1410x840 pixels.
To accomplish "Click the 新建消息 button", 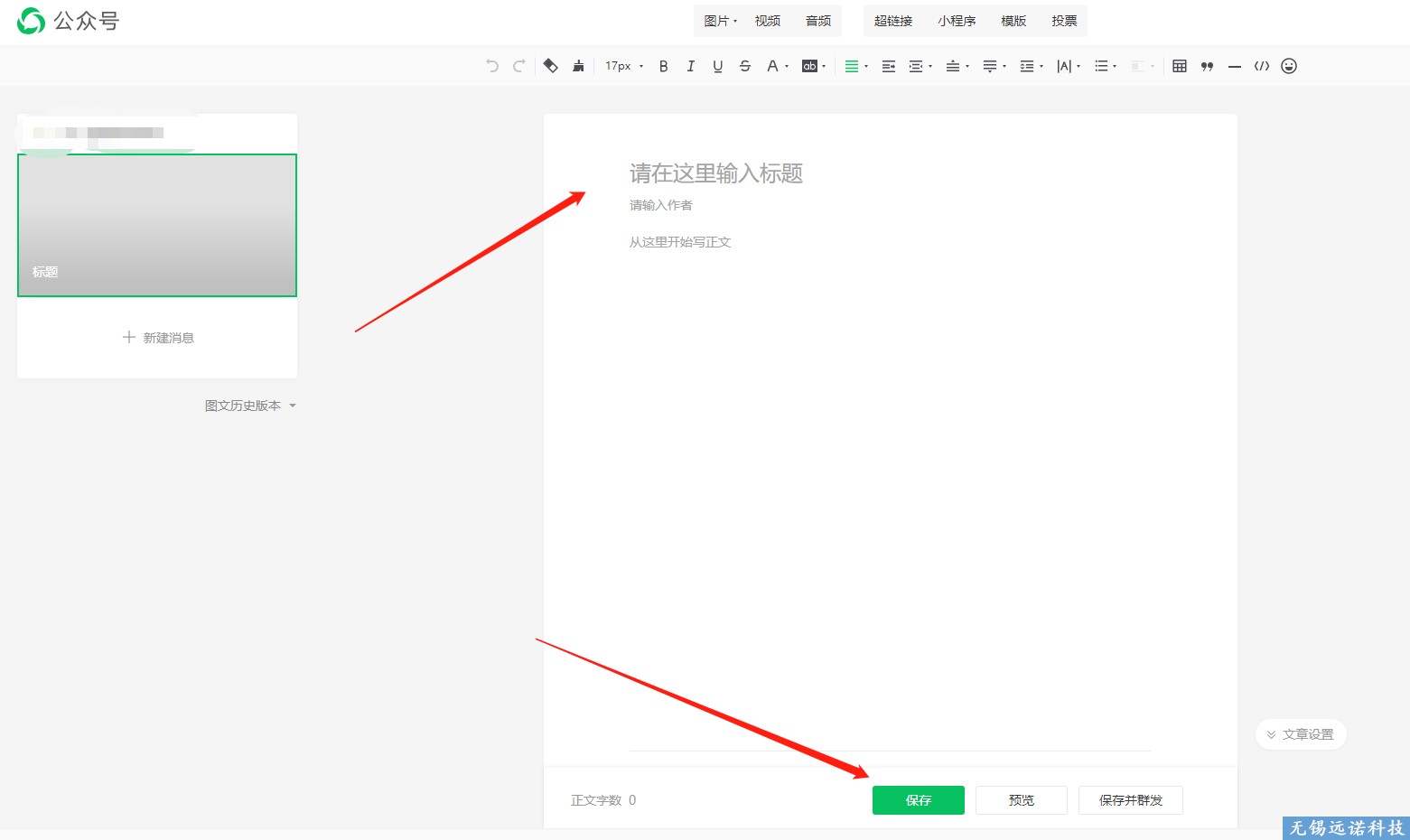I will pos(158,338).
